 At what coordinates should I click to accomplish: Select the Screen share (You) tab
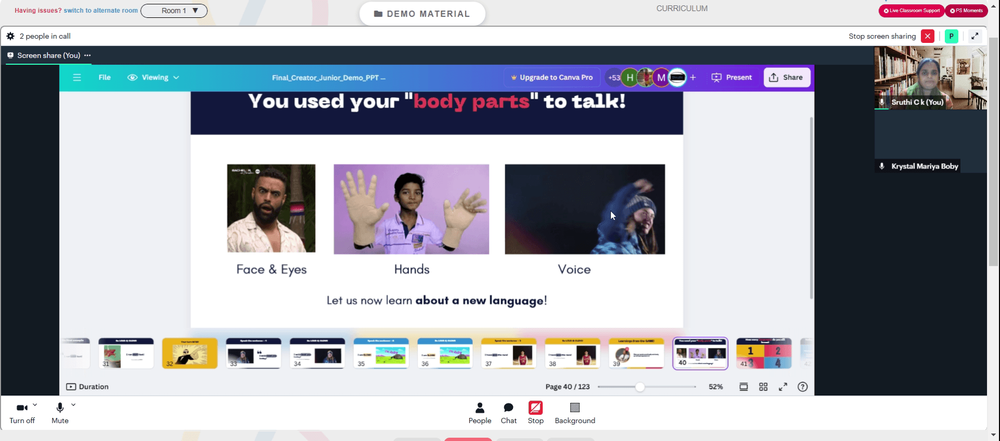pos(48,56)
